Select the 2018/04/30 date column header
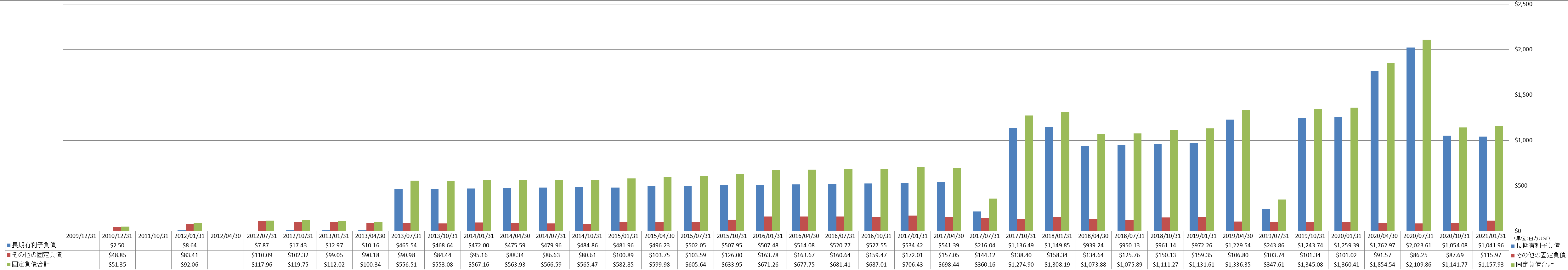This screenshot has height=270, width=1568. 1094,236
